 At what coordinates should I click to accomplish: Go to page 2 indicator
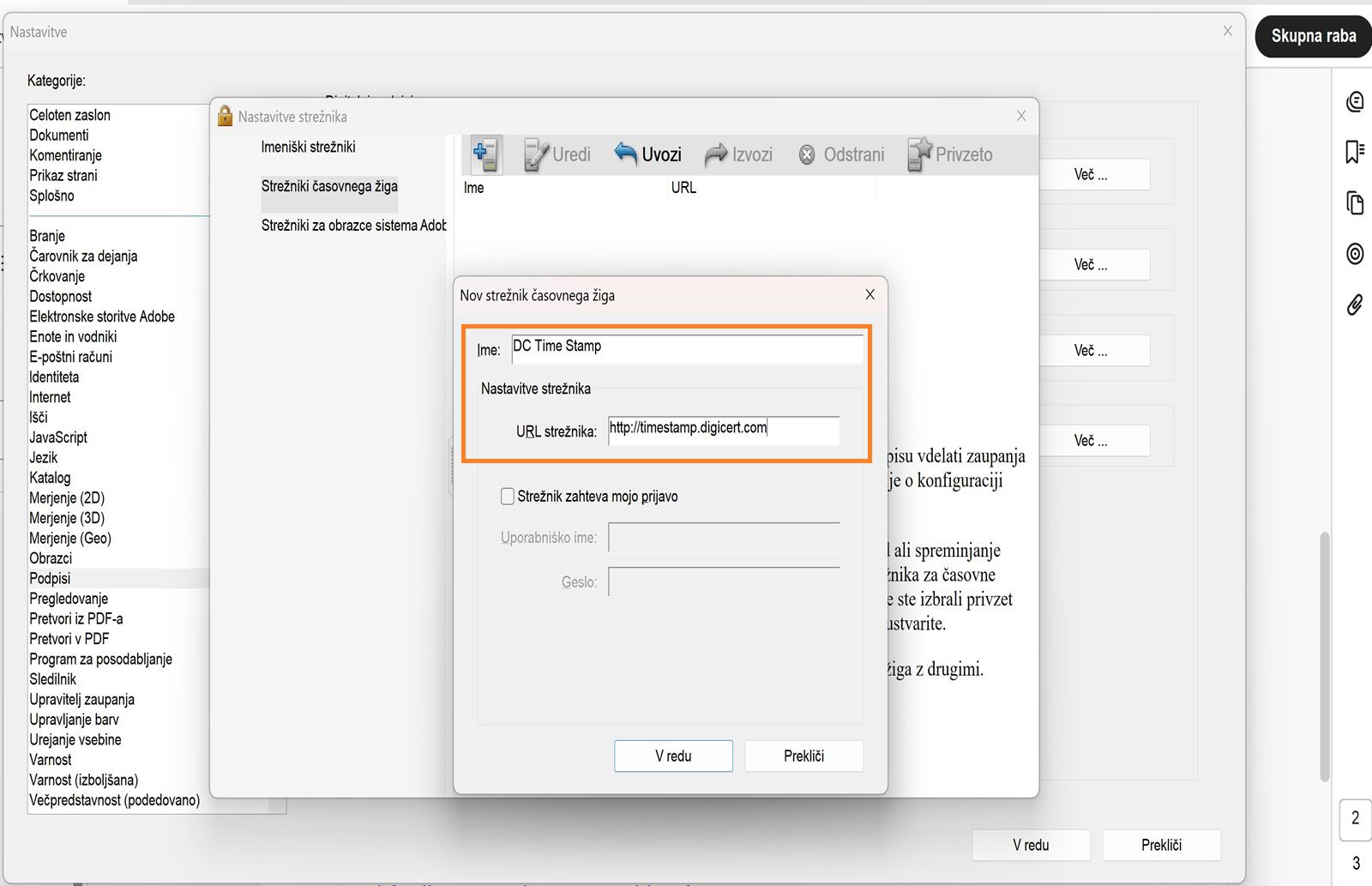[1355, 818]
